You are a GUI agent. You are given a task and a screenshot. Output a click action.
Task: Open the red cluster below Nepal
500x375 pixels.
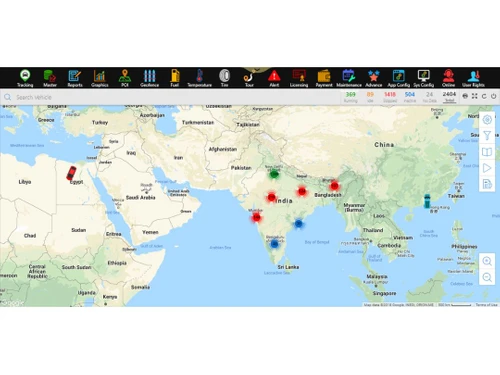pyautogui.click(x=302, y=191)
